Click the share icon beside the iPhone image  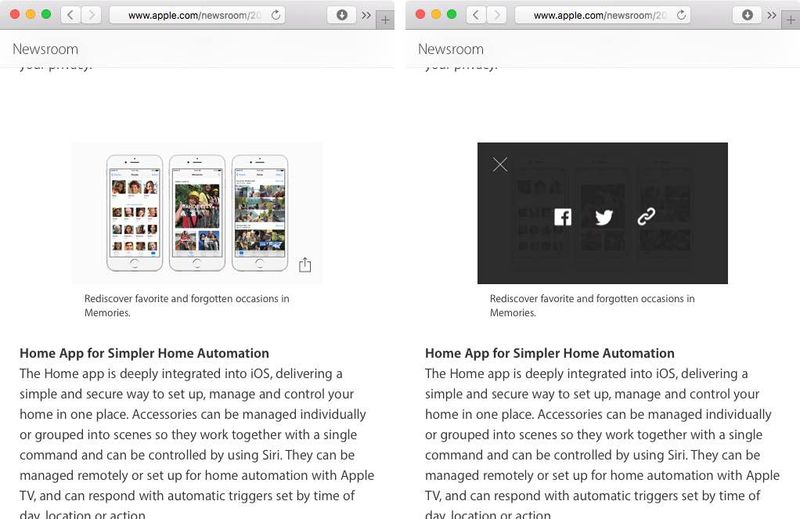pyautogui.click(x=305, y=265)
